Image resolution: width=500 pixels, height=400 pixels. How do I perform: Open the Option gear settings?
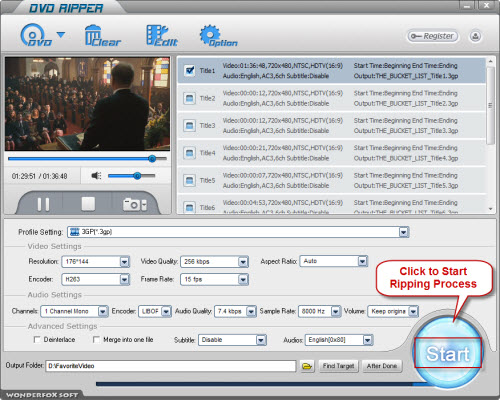[218, 35]
